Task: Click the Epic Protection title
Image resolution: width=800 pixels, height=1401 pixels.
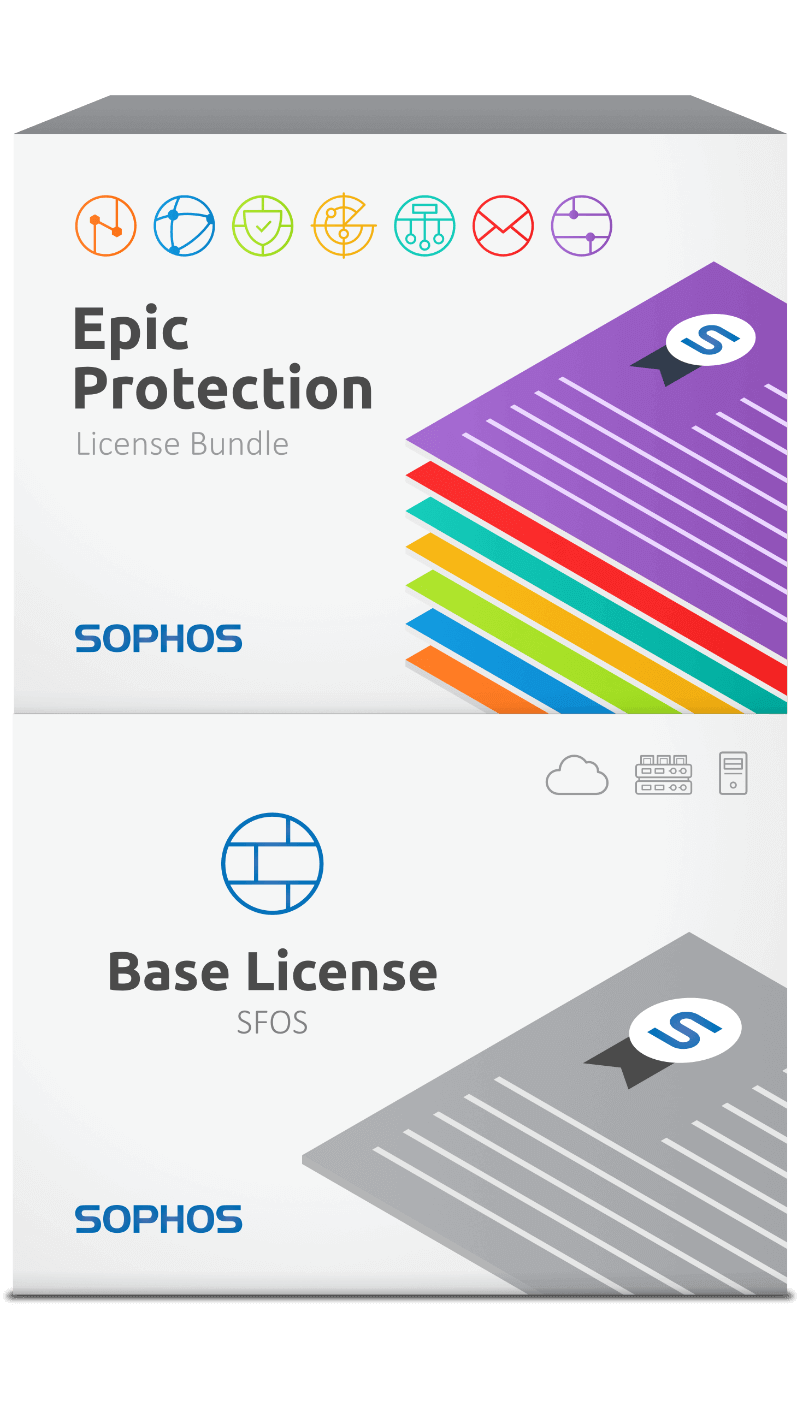Action: click(x=223, y=359)
